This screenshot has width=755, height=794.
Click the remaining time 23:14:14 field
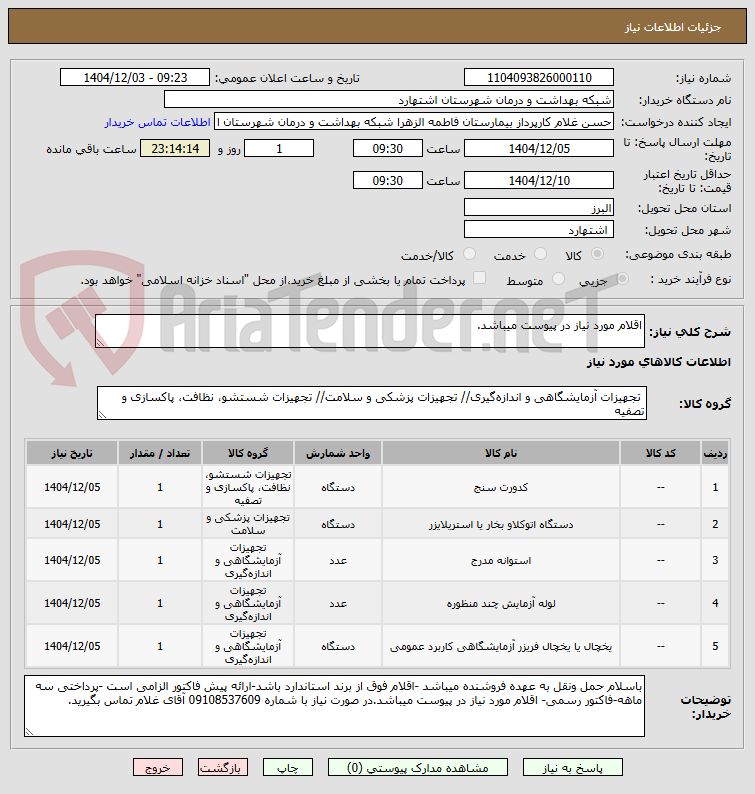[175, 149]
